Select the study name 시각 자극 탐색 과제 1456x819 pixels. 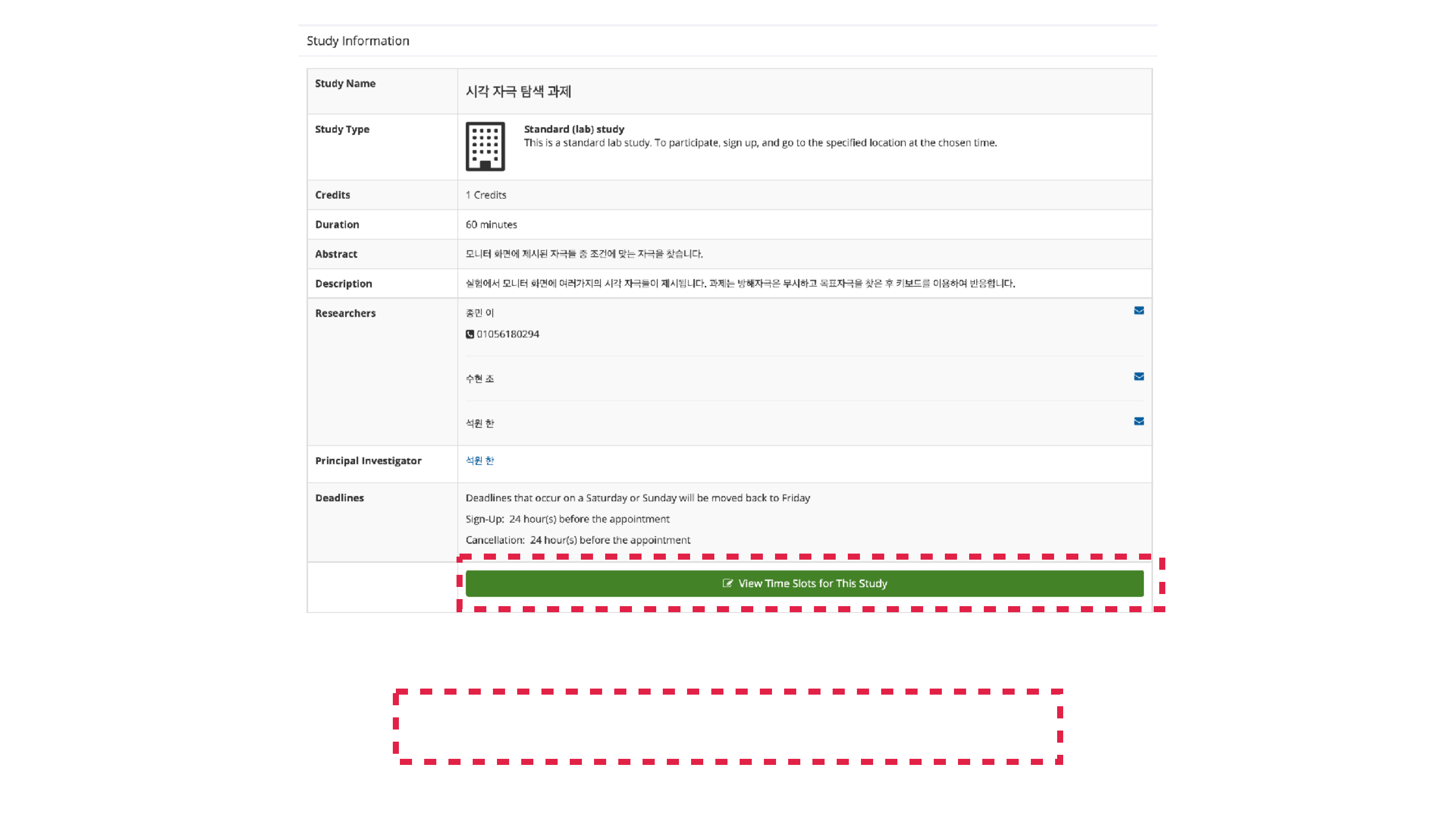pyautogui.click(x=518, y=92)
